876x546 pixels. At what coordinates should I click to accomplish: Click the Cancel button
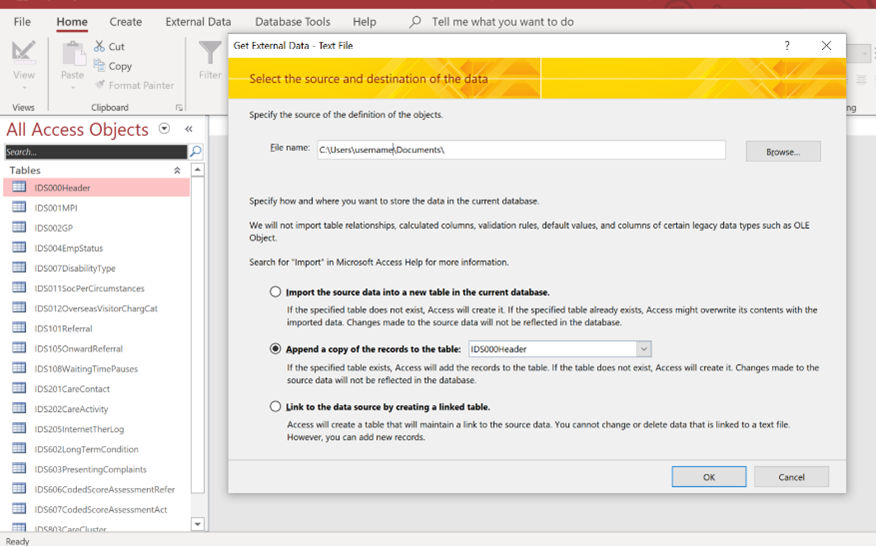click(x=792, y=477)
